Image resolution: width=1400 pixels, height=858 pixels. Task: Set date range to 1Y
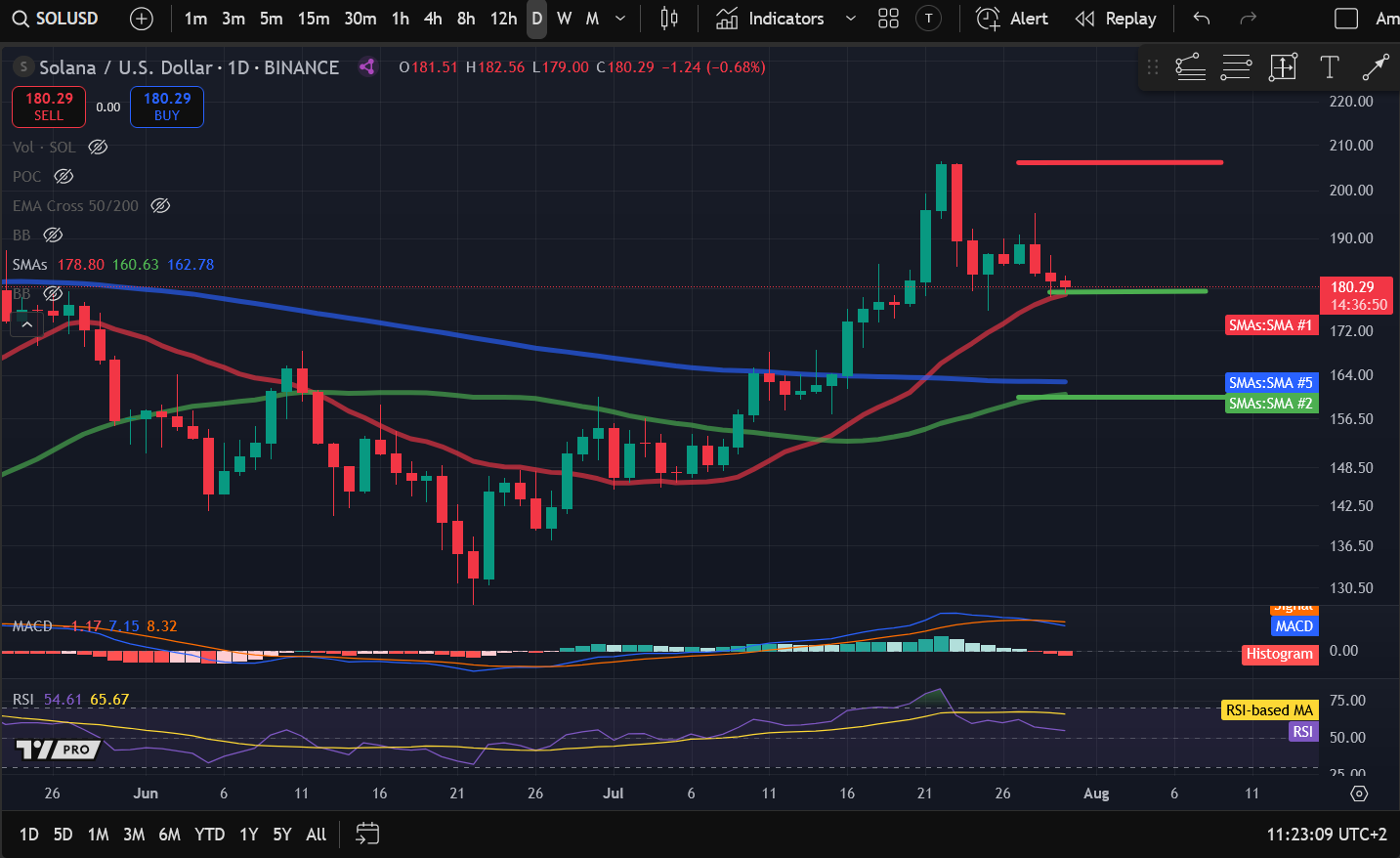tap(249, 835)
